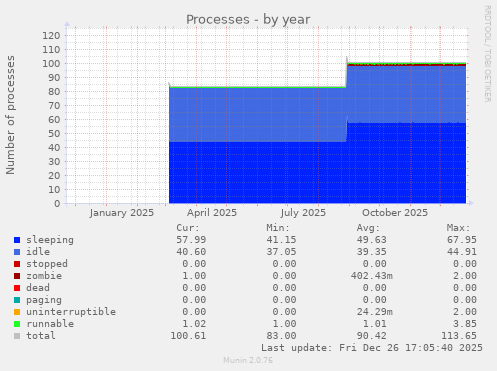Click the 'Min:' column header
The width and height of the screenshot is (497, 371).
[278, 228]
